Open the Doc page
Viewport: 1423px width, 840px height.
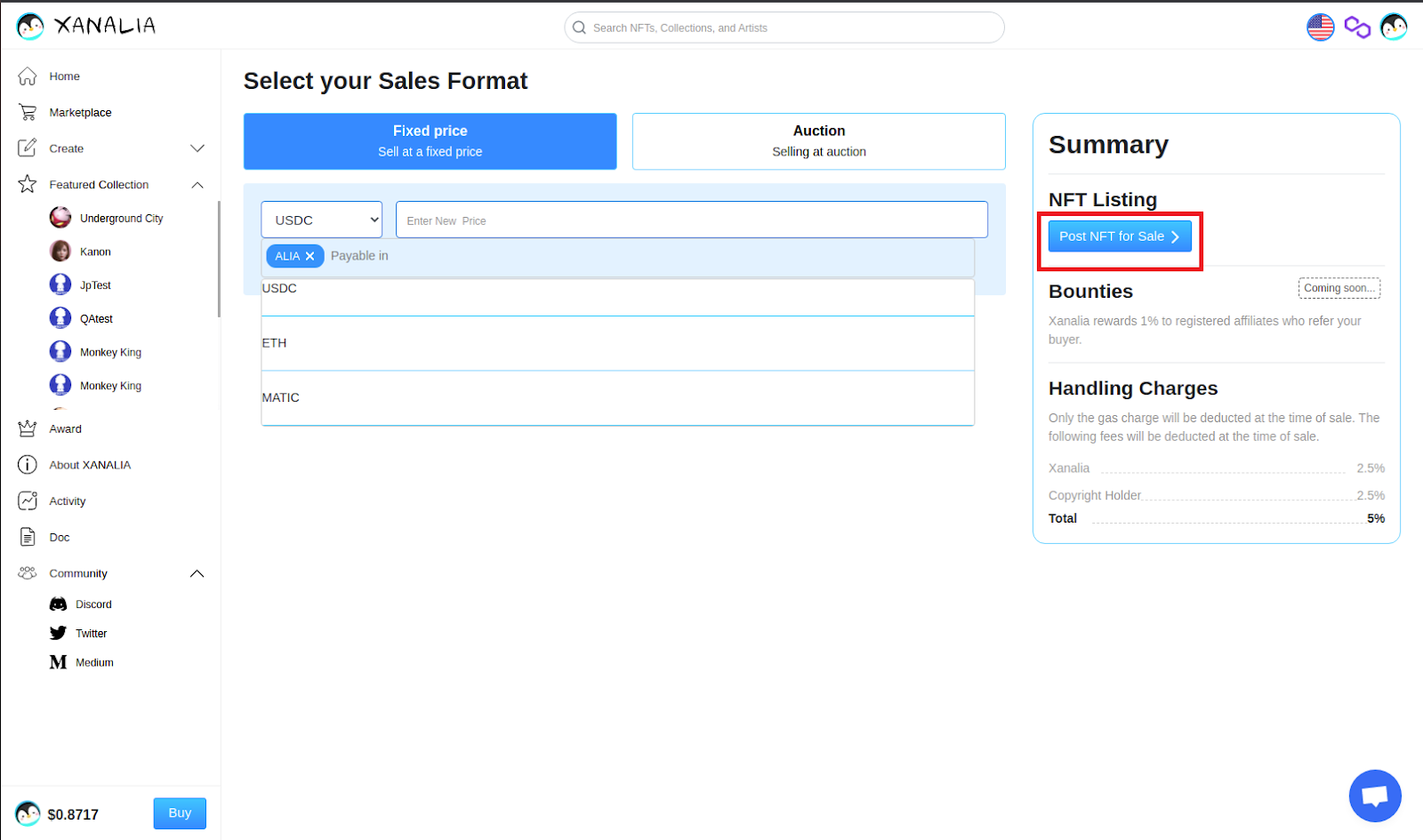coord(60,537)
